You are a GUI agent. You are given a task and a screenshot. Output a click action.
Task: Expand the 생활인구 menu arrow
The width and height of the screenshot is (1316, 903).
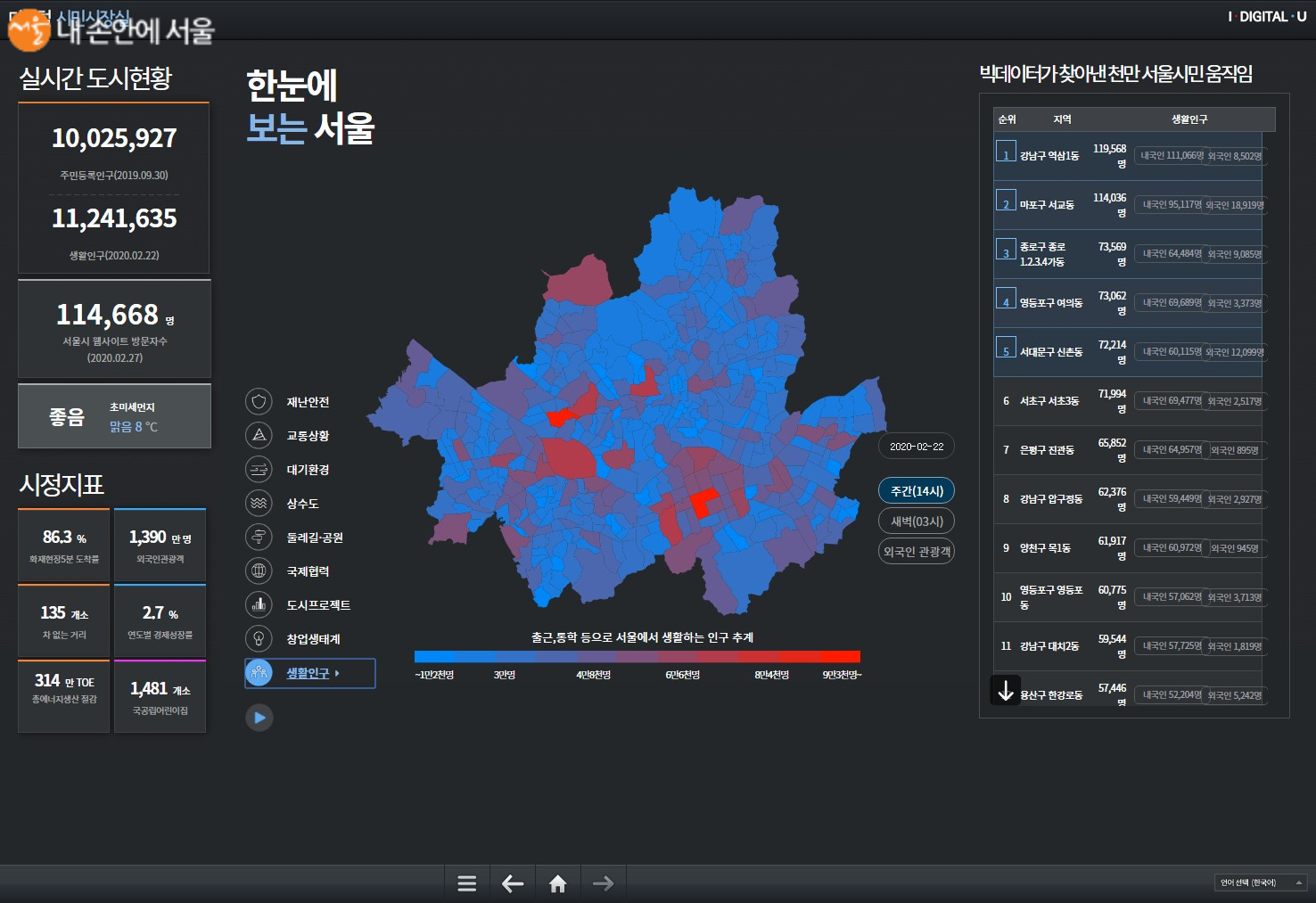pos(337,673)
